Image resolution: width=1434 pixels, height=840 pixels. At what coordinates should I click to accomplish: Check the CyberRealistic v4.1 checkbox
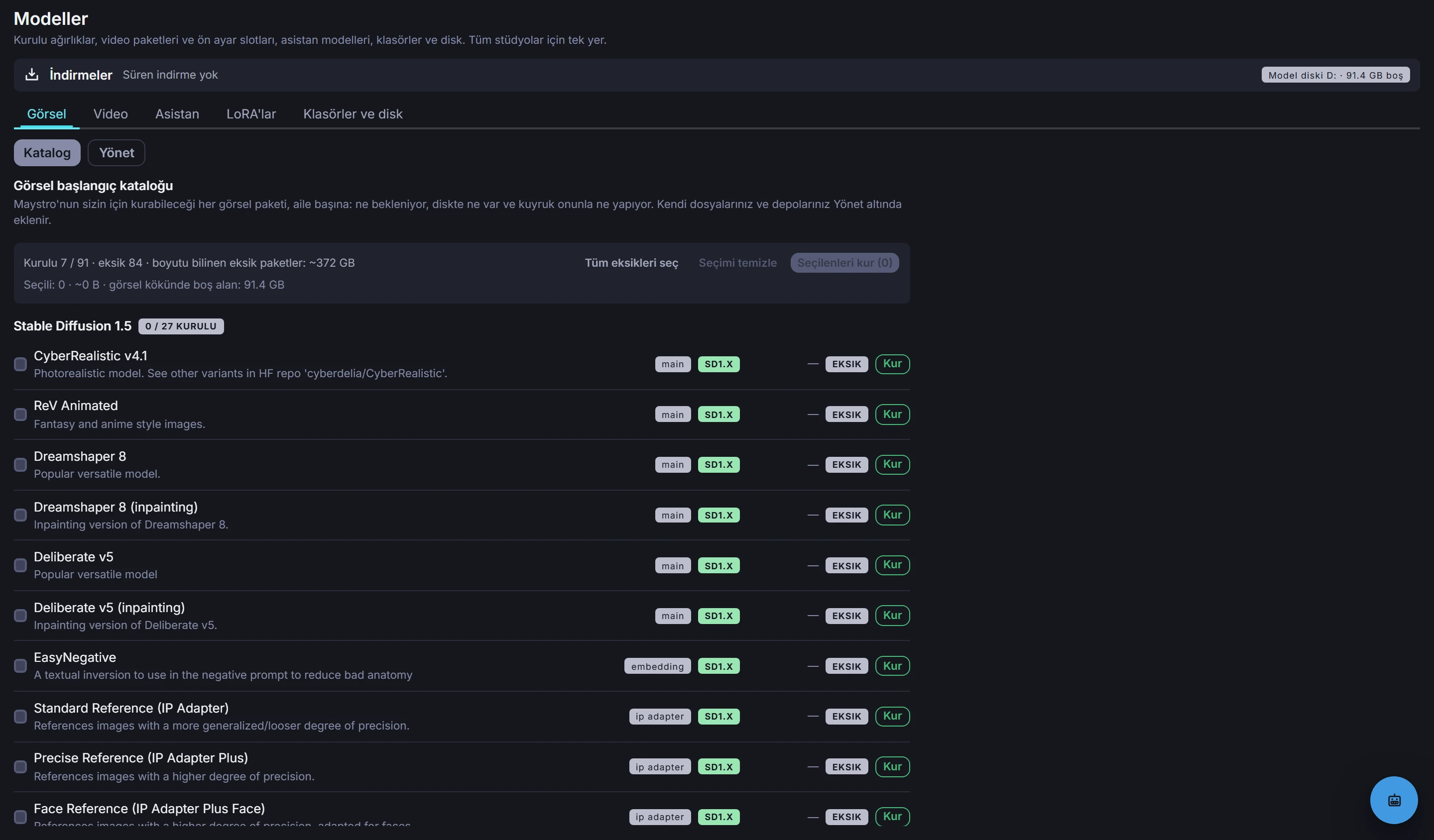coord(20,364)
